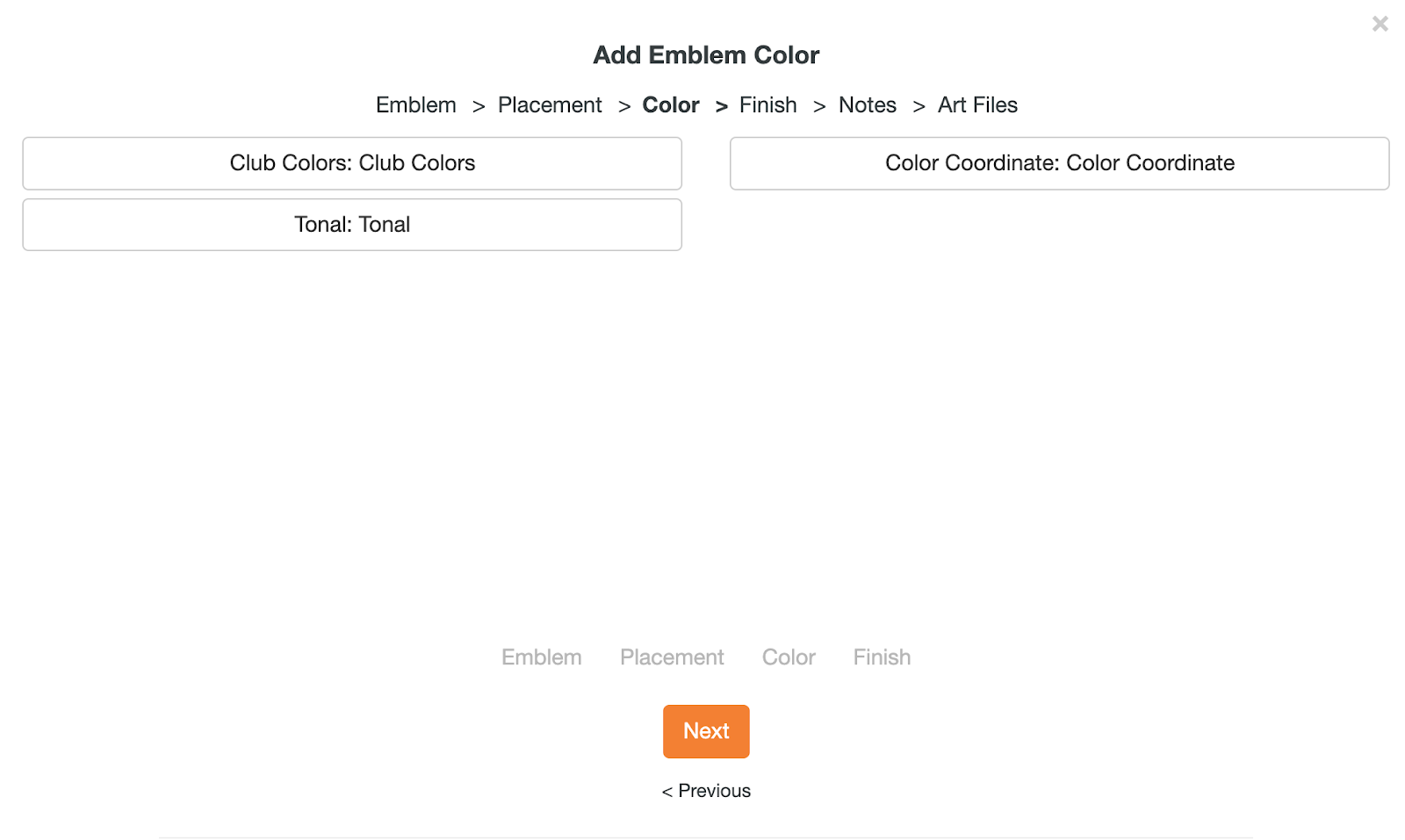This screenshot has width=1405, height=840.
Task: Jump to the Finish step in breadcrumb
Action: (x=768, y=105)
